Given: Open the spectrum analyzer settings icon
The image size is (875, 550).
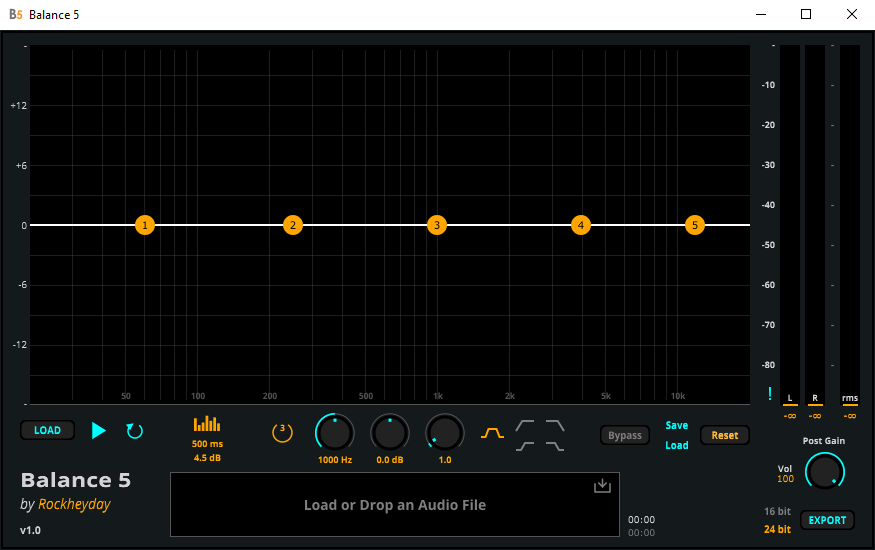Looking at the screenshot, I should (207, 424).
